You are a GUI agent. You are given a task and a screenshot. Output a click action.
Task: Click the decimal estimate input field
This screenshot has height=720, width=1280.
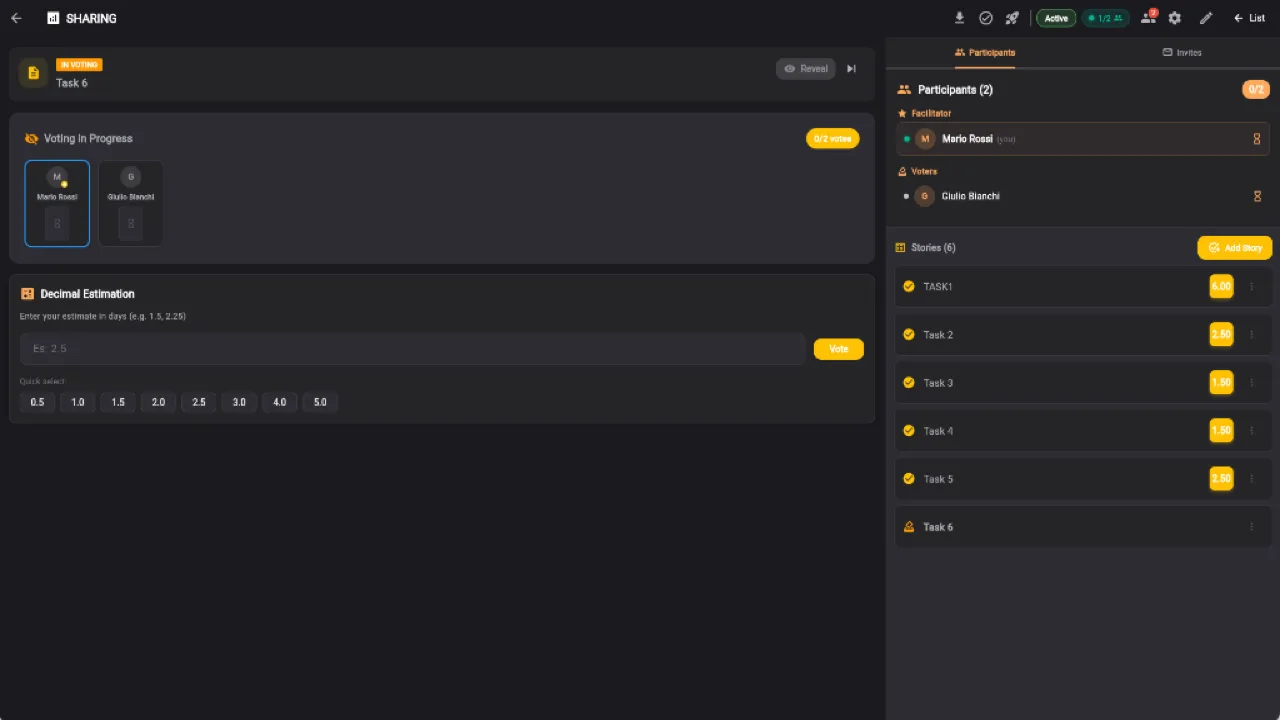(412, 349)
